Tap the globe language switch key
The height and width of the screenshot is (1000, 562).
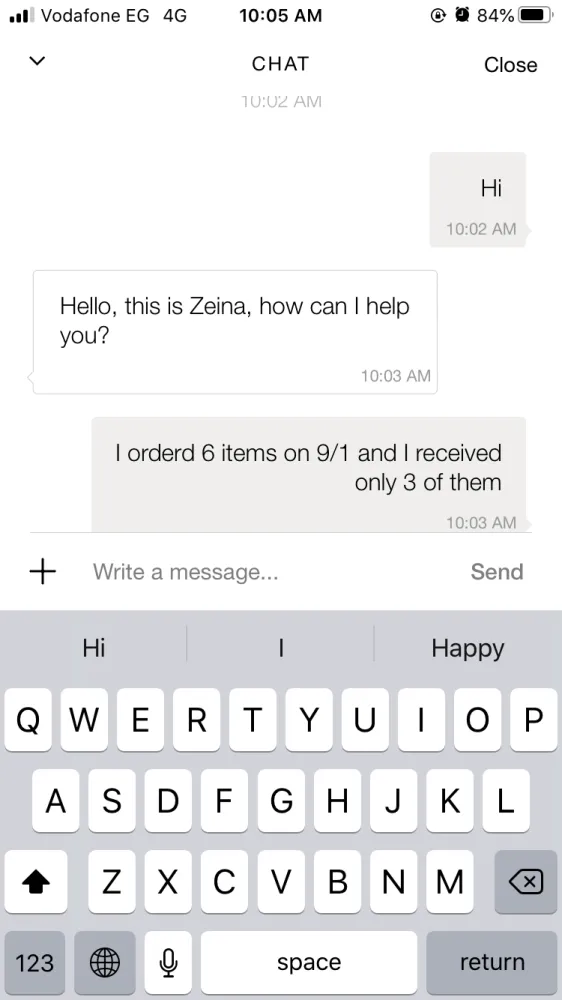(105, 962)
